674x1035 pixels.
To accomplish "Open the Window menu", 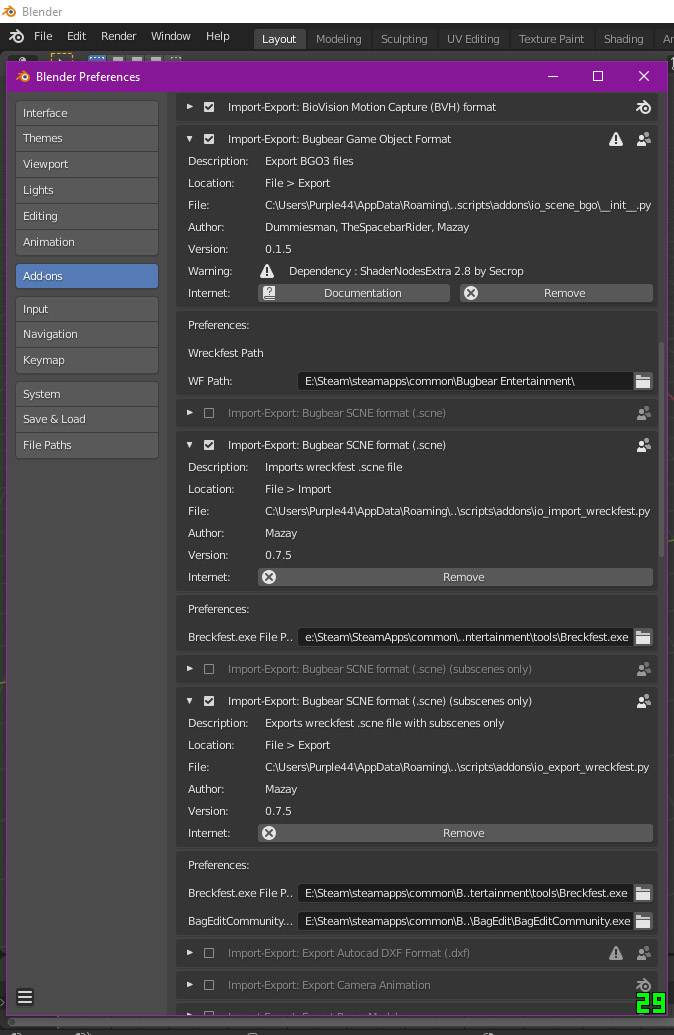I will [x=170, y=36].
